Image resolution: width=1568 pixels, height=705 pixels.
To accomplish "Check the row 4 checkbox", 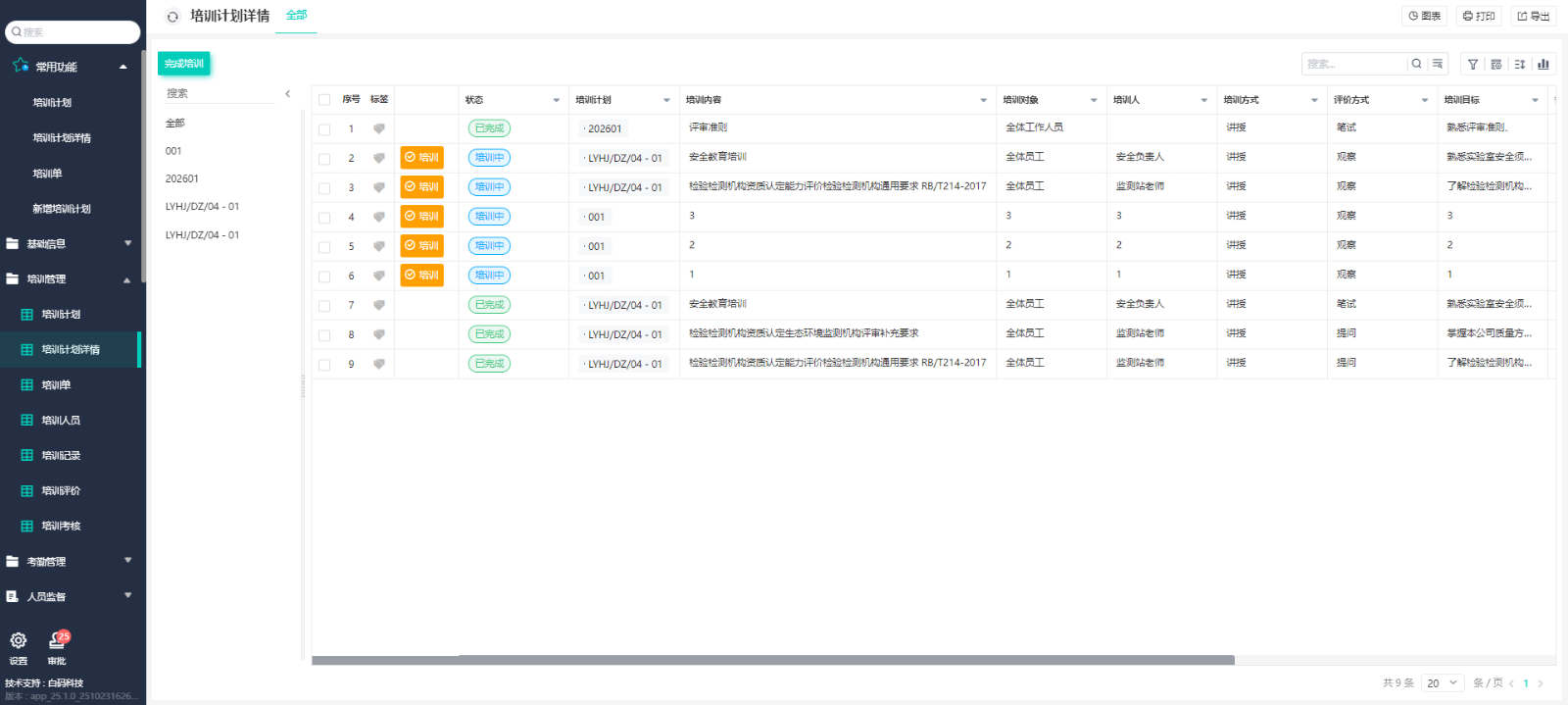I will coord(324,218).
